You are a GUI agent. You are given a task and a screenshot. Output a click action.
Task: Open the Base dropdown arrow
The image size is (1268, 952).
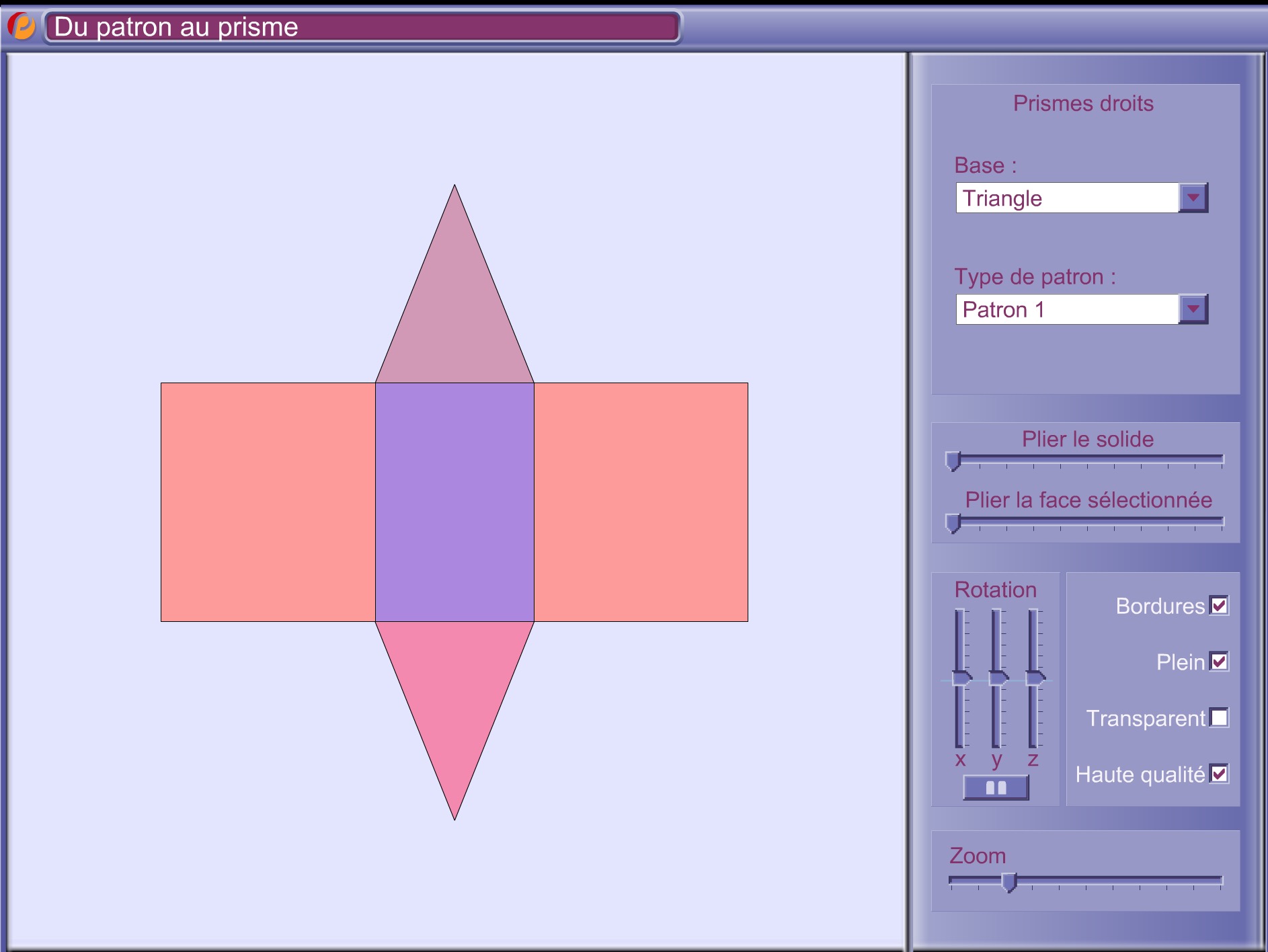[x=1193, y=198]
